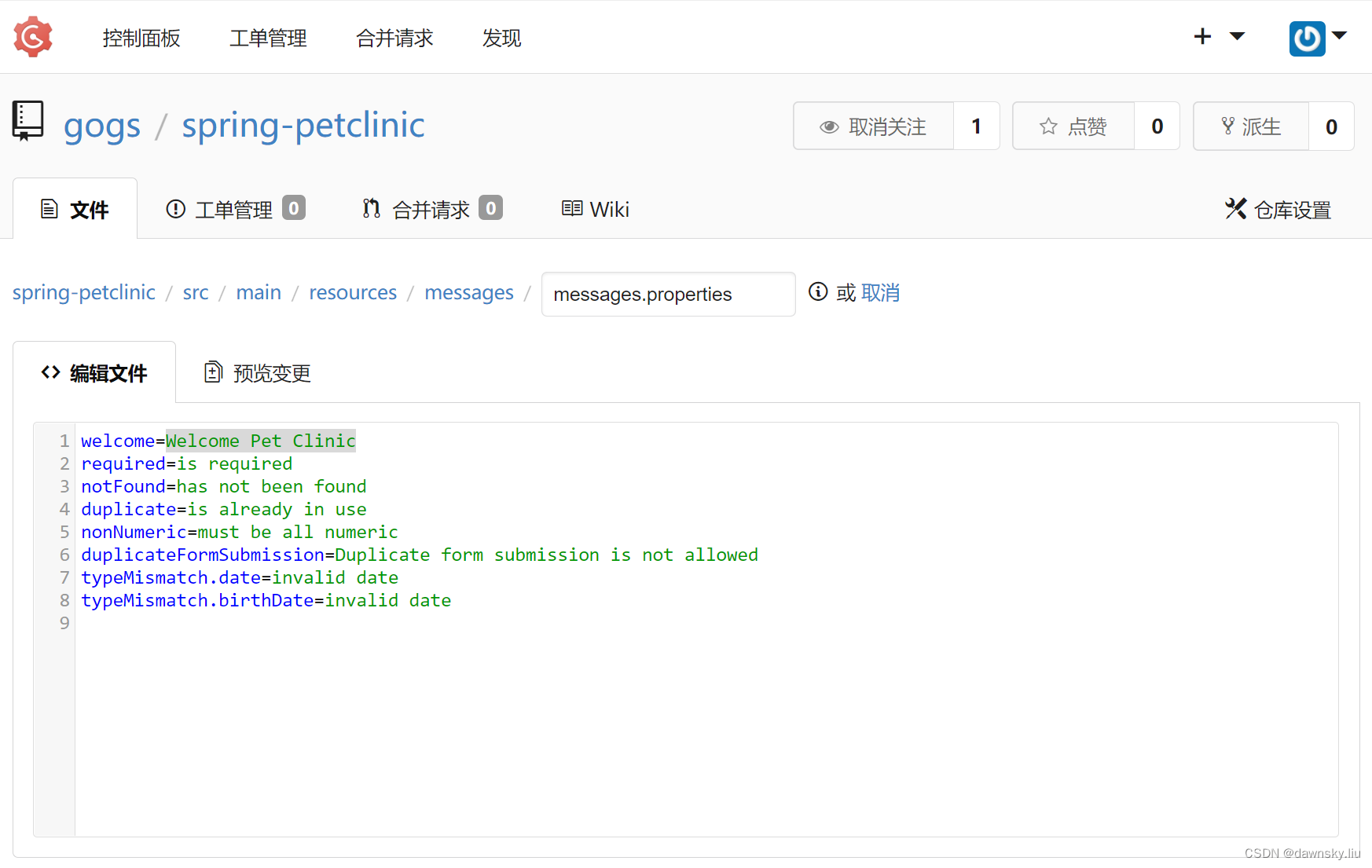The width and height of the screenshot is (1372, 868).
Task: Open the forks count next to 派生
Action: pyautogui.click(x=1331, y=126)
